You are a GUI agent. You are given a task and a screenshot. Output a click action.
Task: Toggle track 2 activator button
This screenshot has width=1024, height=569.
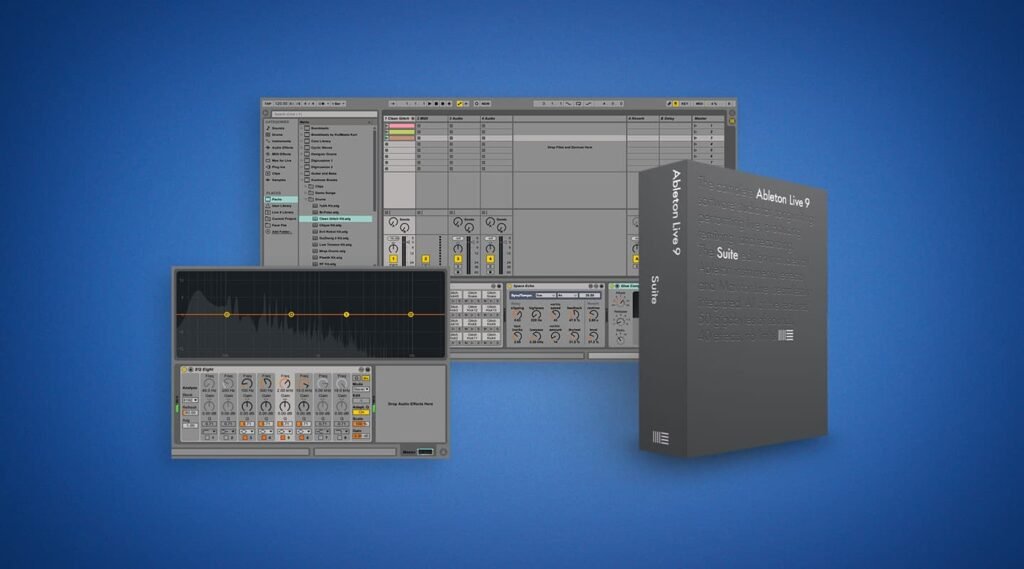point(426,259)
